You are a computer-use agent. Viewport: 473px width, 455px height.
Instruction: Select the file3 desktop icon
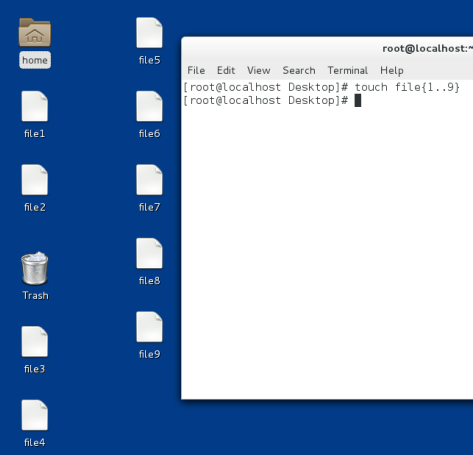pyautogui.click(x=35, y=342)
